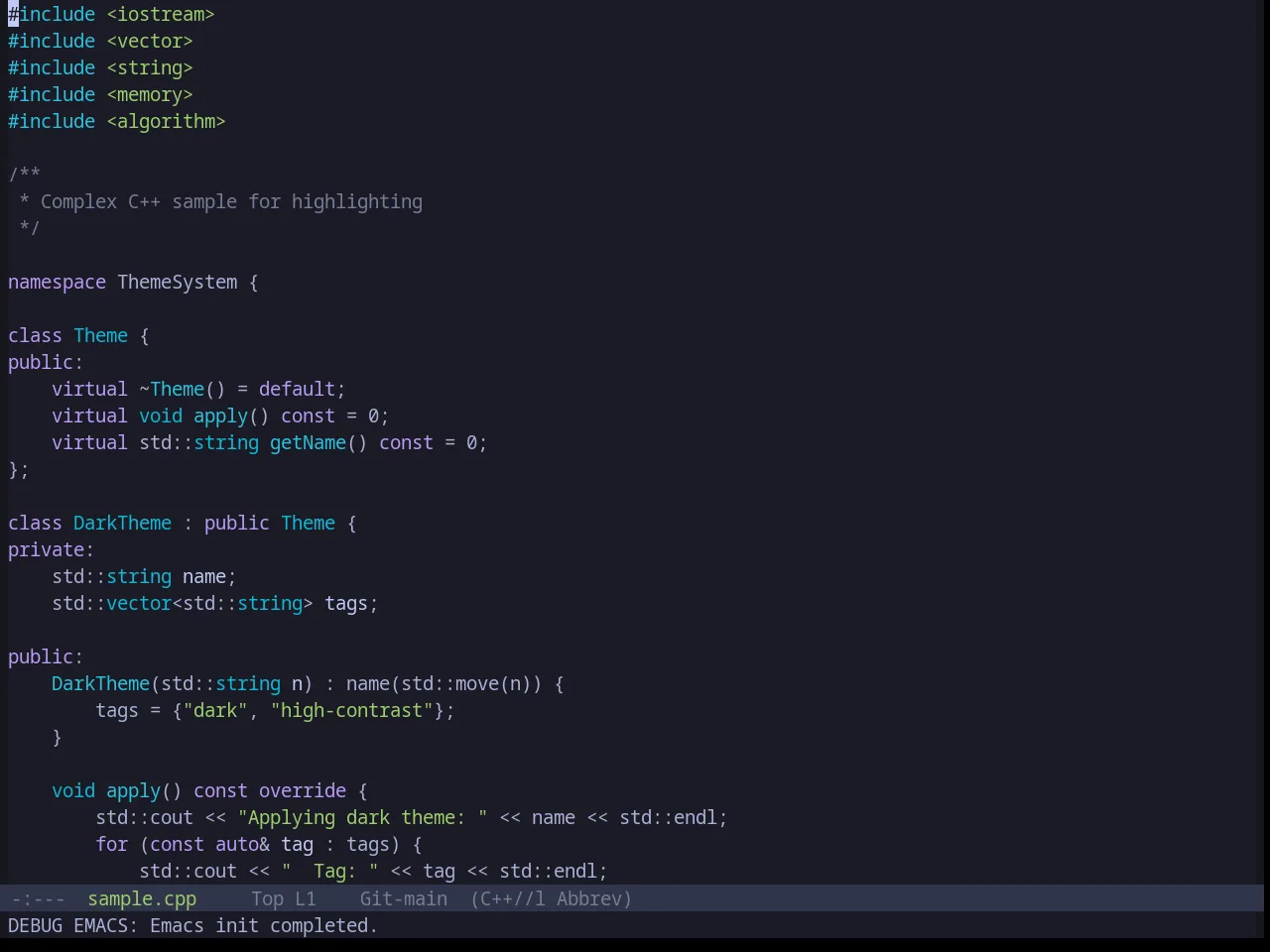Viewport: 1270px width, 952px height.
Task: Click 'Theme' base class after 'public' in DarkTheme declaration
Action: pyautogui.click(x=309, y=523)
